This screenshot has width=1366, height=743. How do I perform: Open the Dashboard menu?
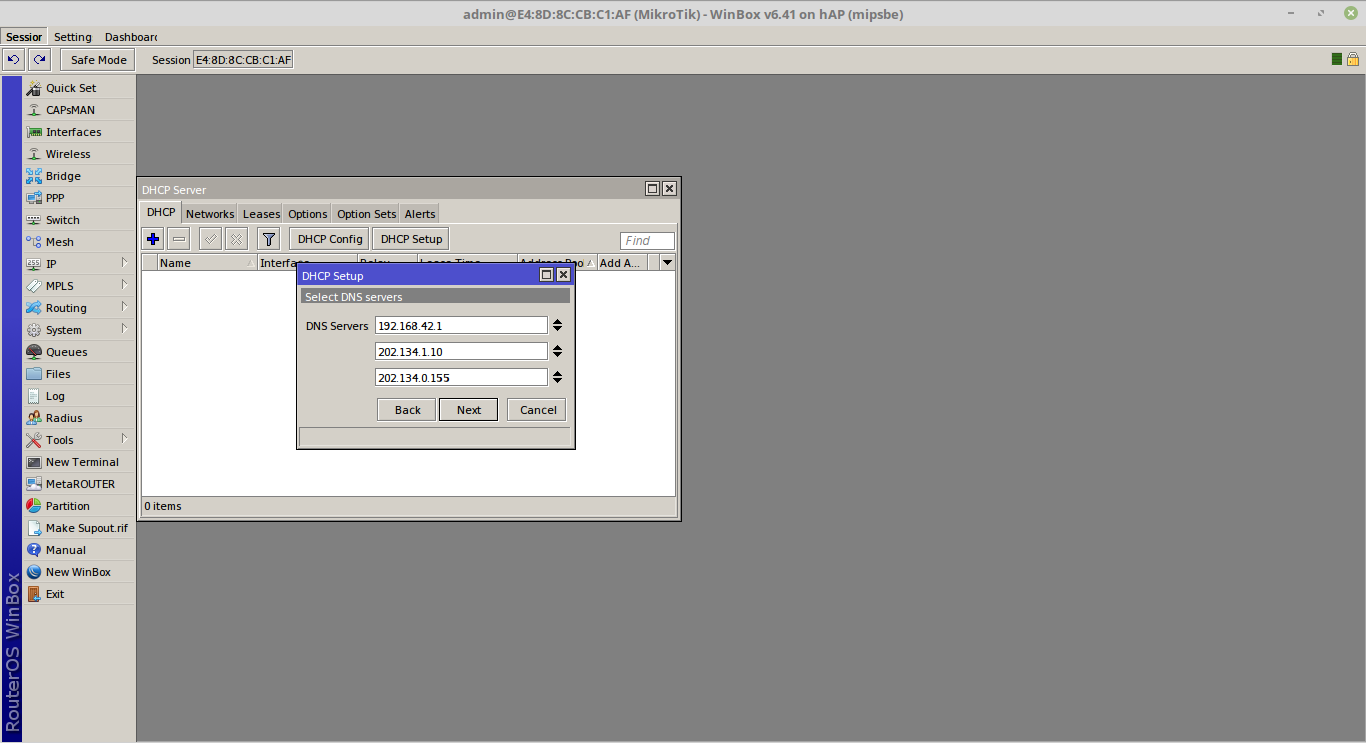pos(130,37)
